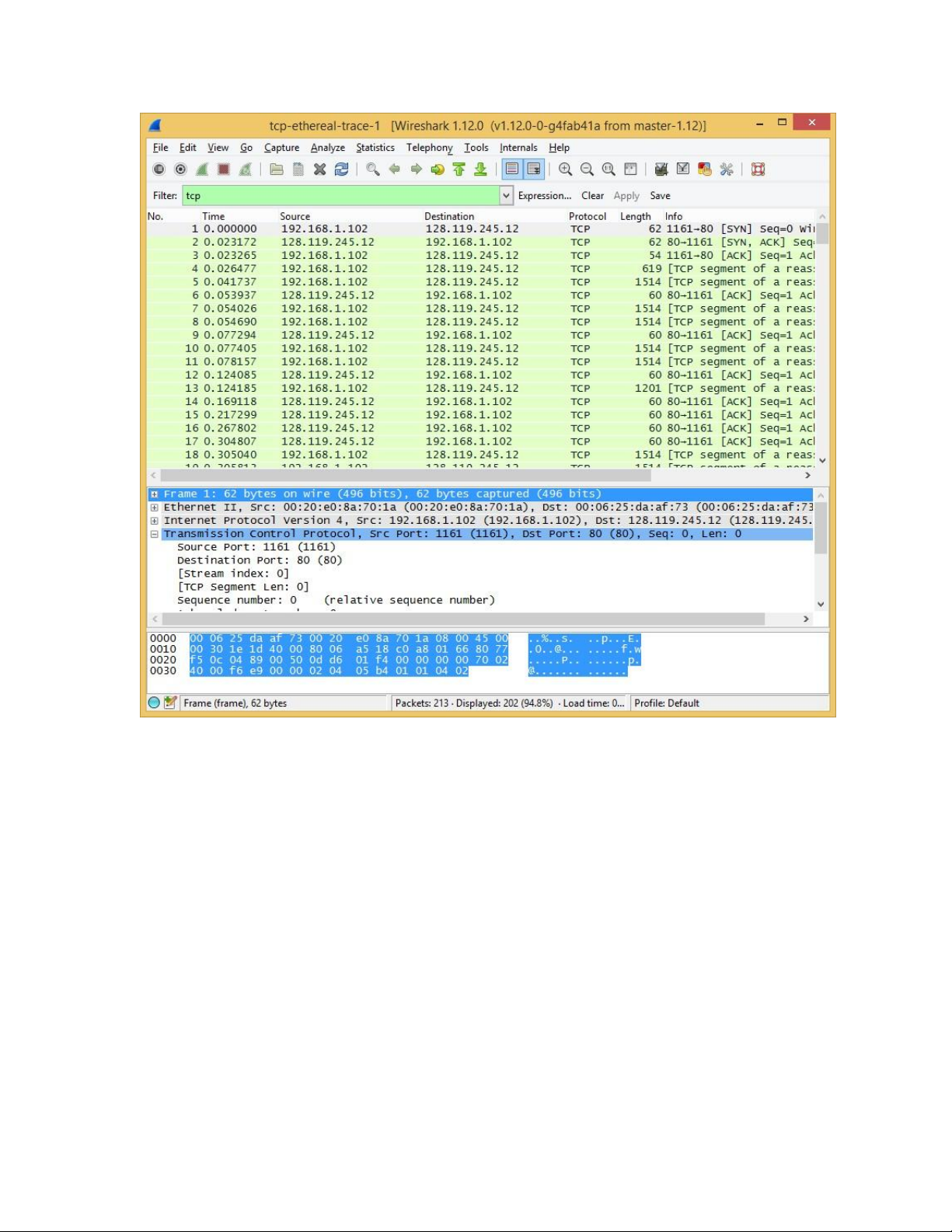Expand the Ethernet II details node
This screenshot has height=1232, width=952.
[155, 508]
